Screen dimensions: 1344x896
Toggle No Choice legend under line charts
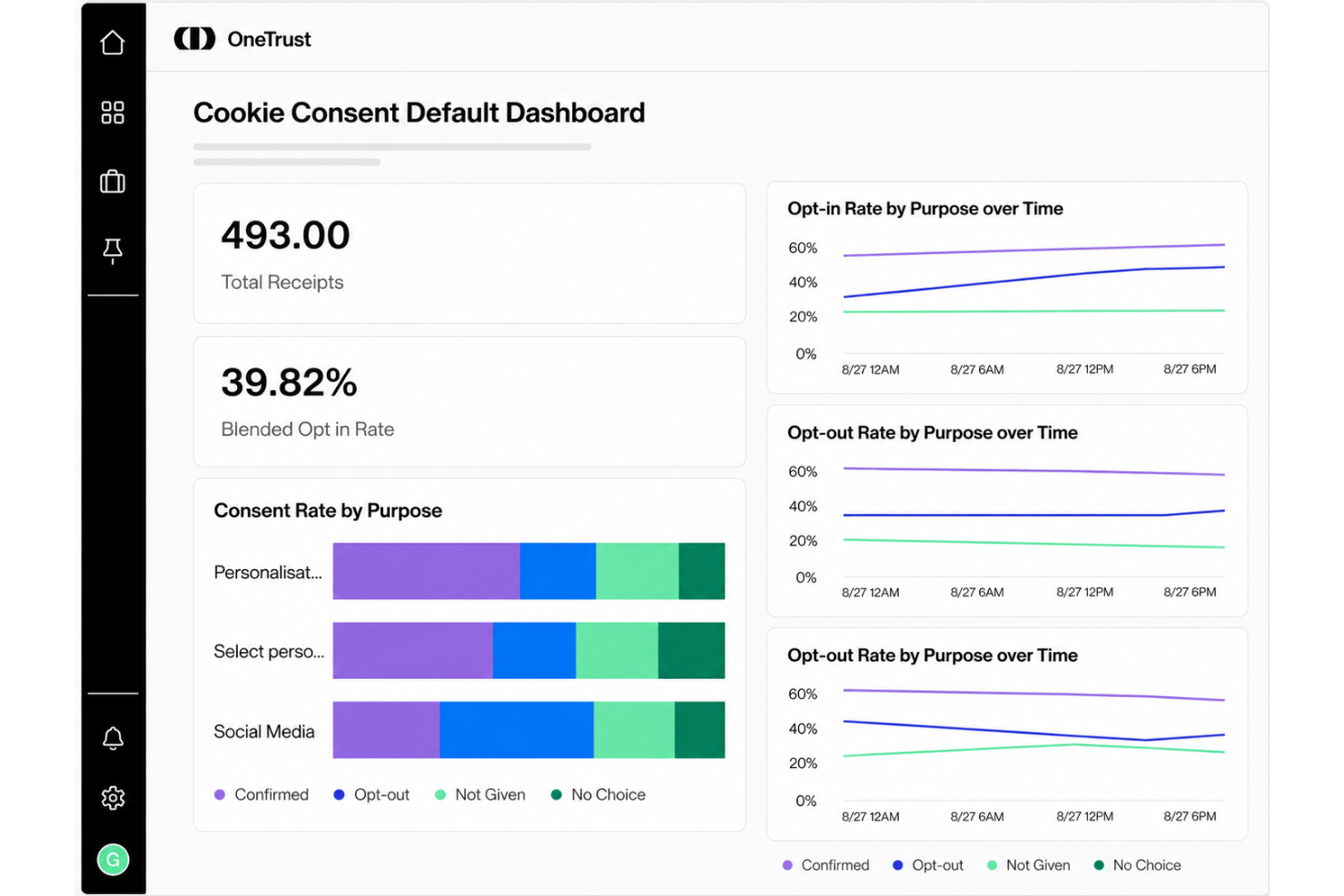coord(1138,865)
